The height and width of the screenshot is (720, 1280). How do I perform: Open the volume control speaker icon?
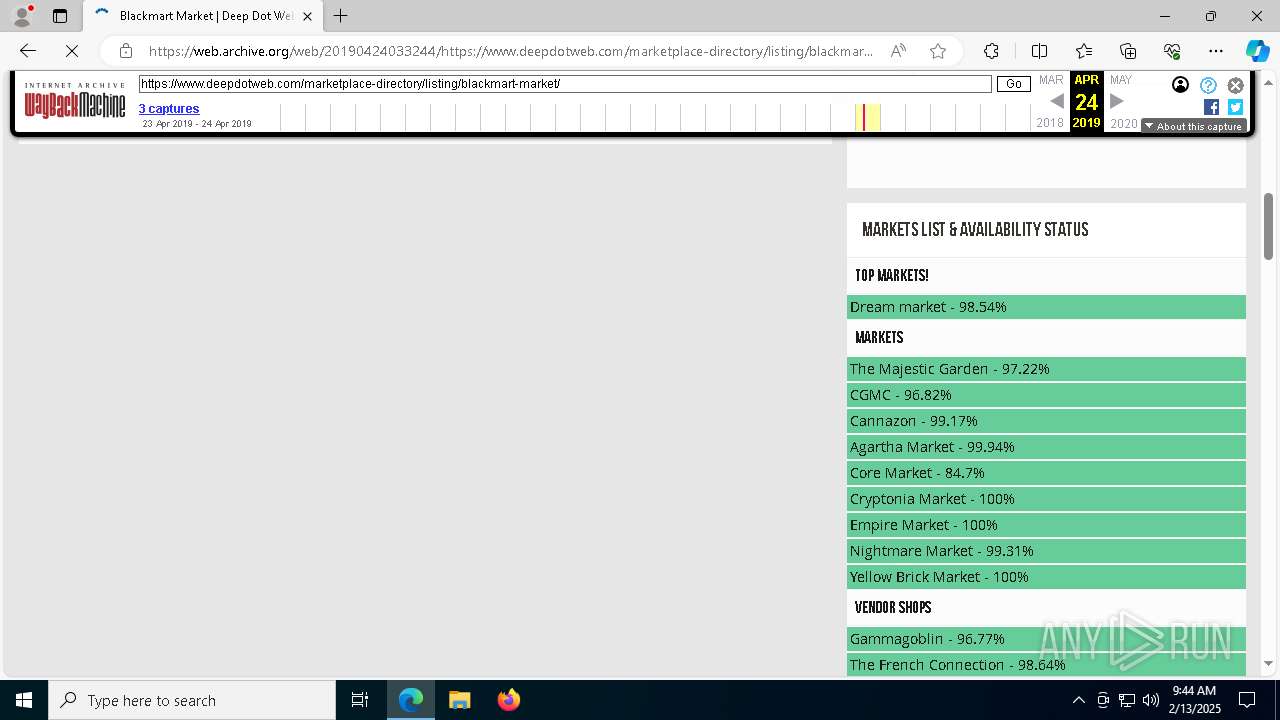click(x=1151, y=700)
